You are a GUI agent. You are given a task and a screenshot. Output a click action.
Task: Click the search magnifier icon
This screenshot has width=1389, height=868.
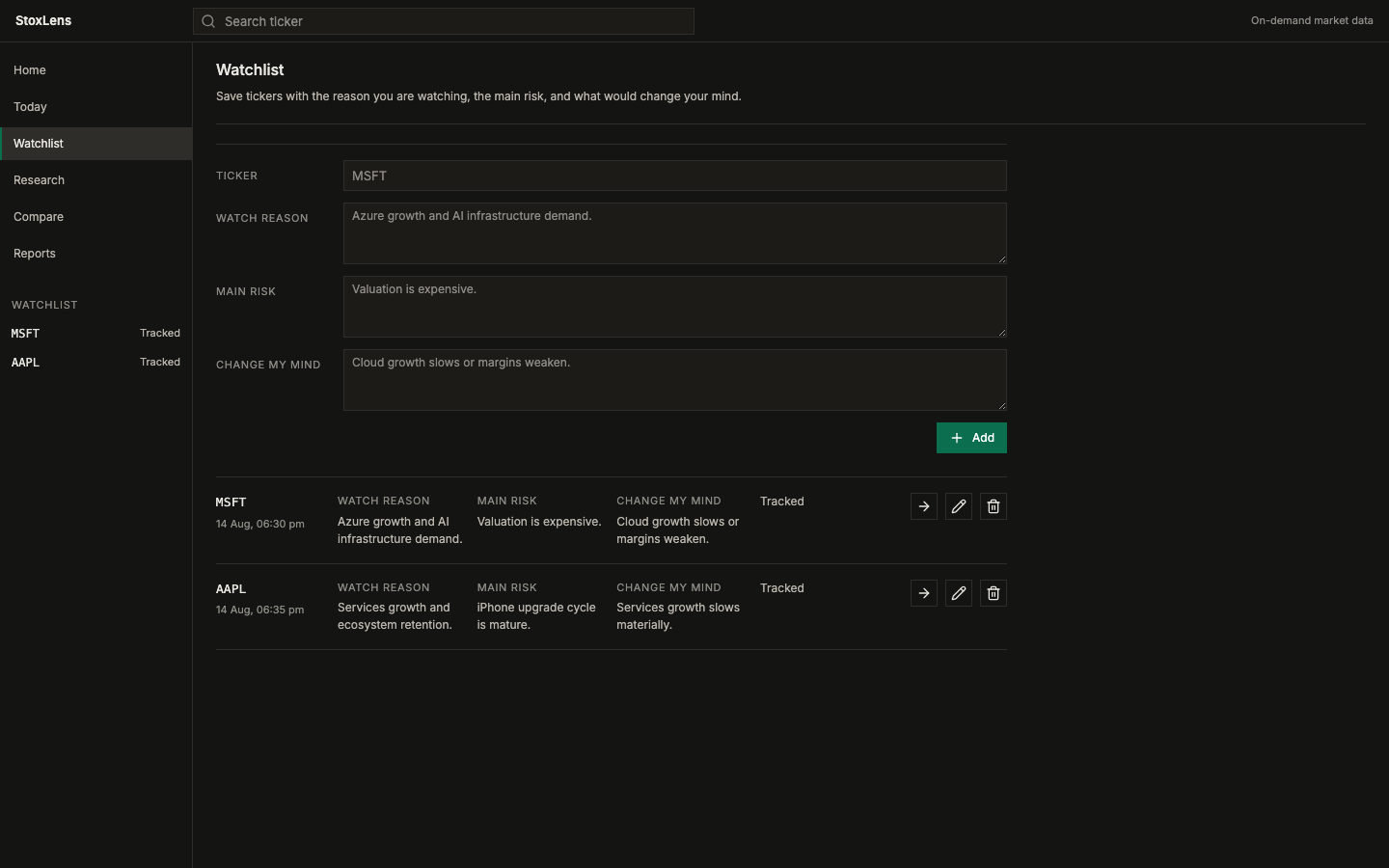(208, 21)
